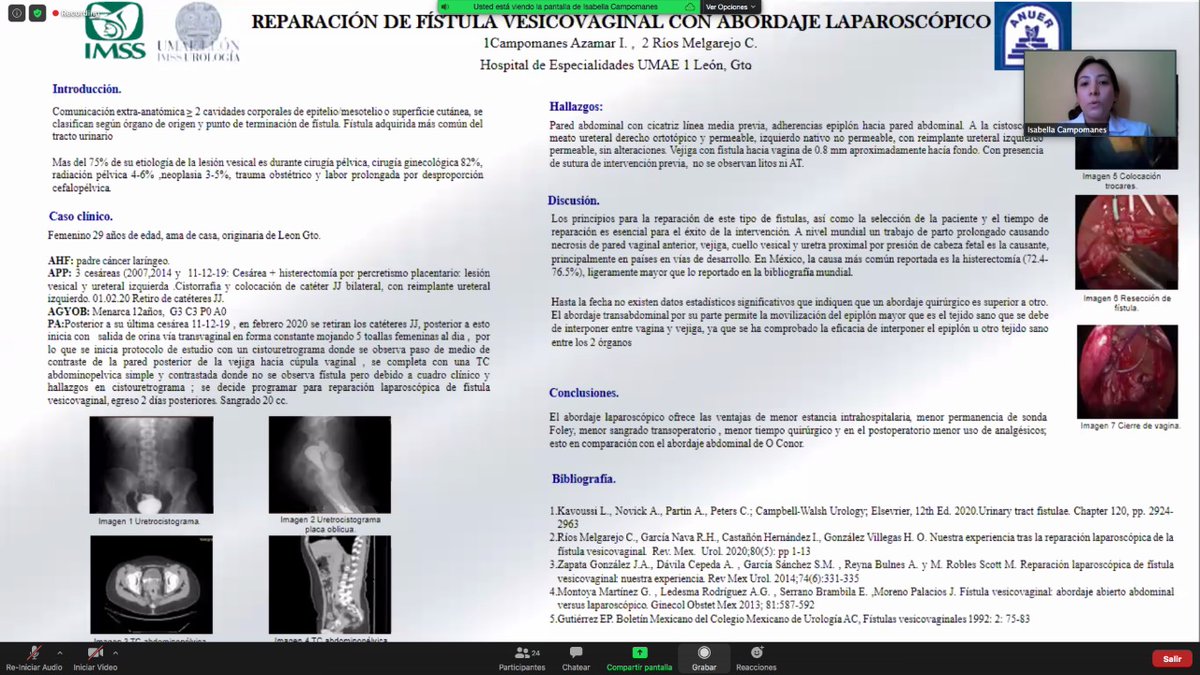Image resolution: width=1200 pixels, height=675 pixels.
Task: Click Imagen 7 Cierre de vagina photo
Action: pyautogui.click(x=1126, y=371)
